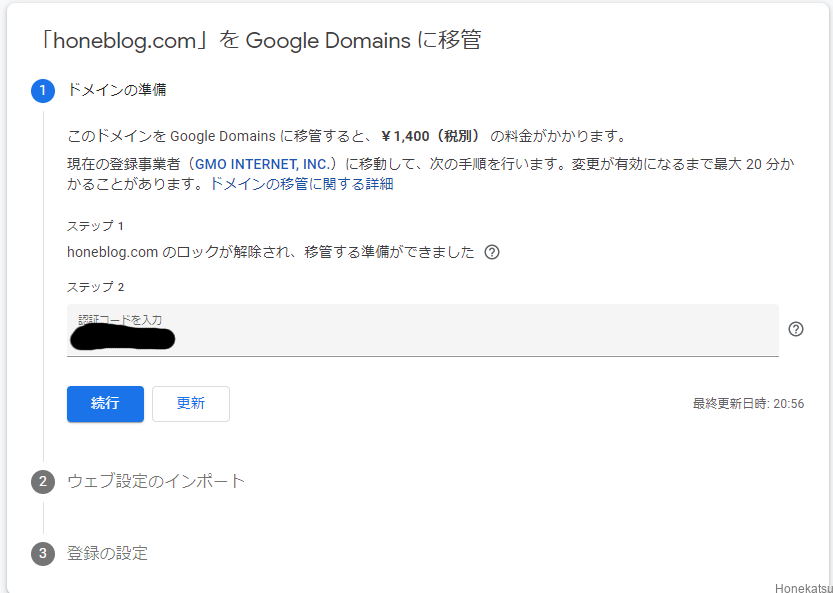This screenshot has height=593, width=833.
Task: Expand the ウェブ設定のインポート step
Action: (x=156, y=481)
